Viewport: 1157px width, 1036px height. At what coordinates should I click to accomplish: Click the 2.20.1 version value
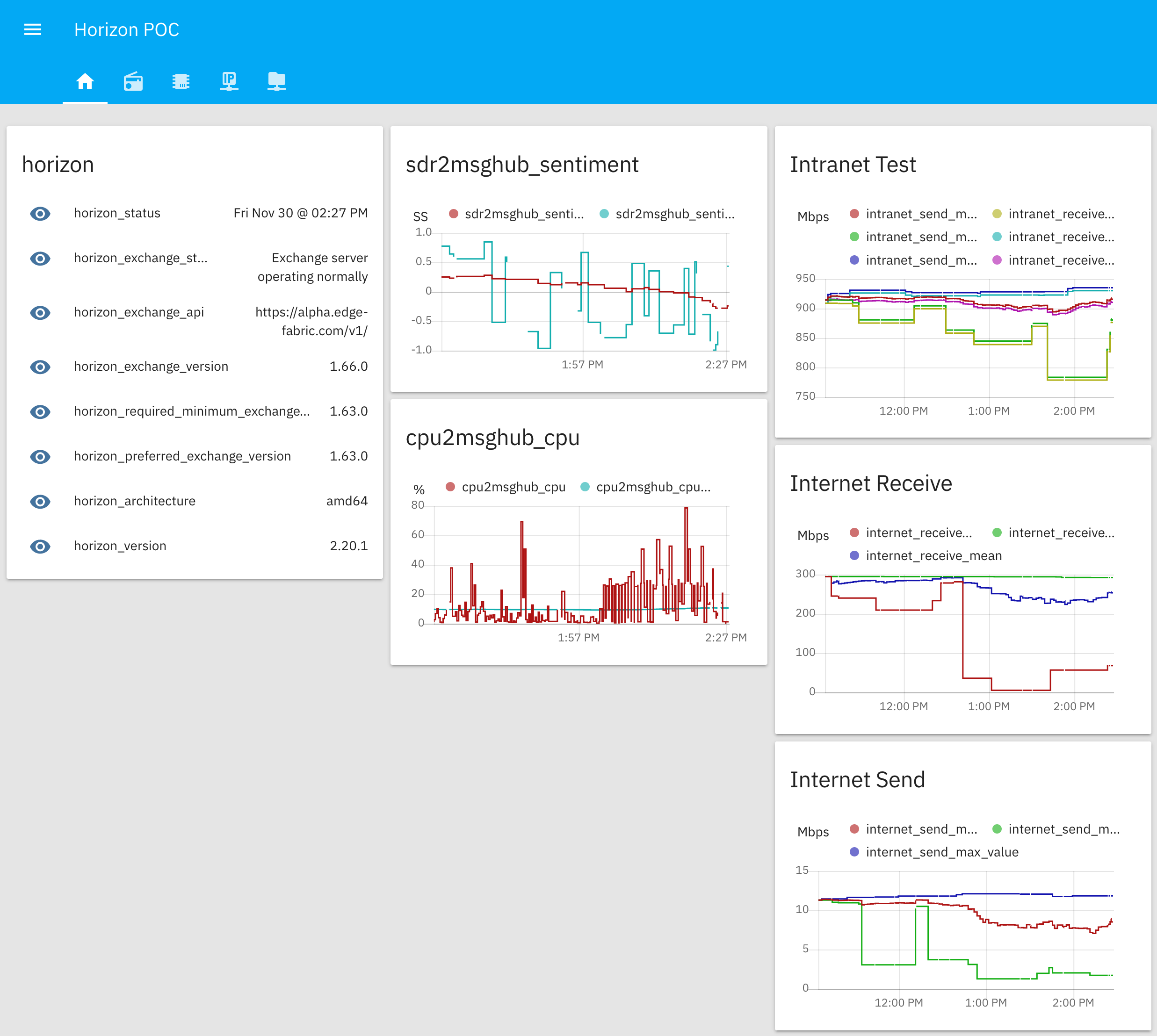(x=348, y=546)
